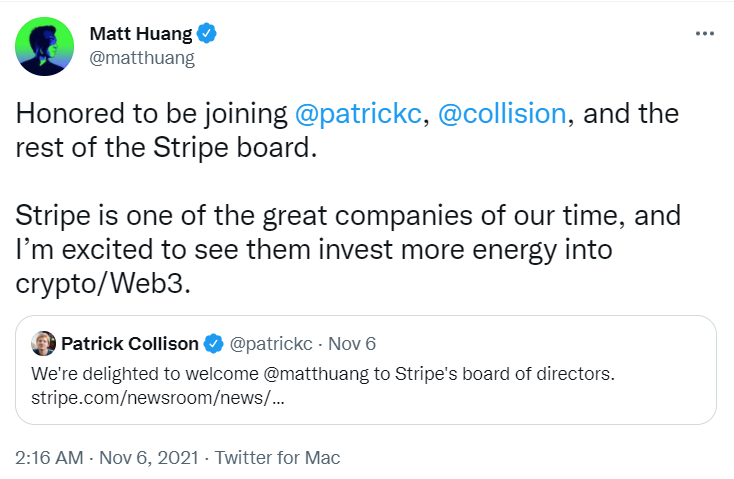734x479 pixels.
Task: Click Matt Huang's green profile avatar
Action: (x=44, y=46)
